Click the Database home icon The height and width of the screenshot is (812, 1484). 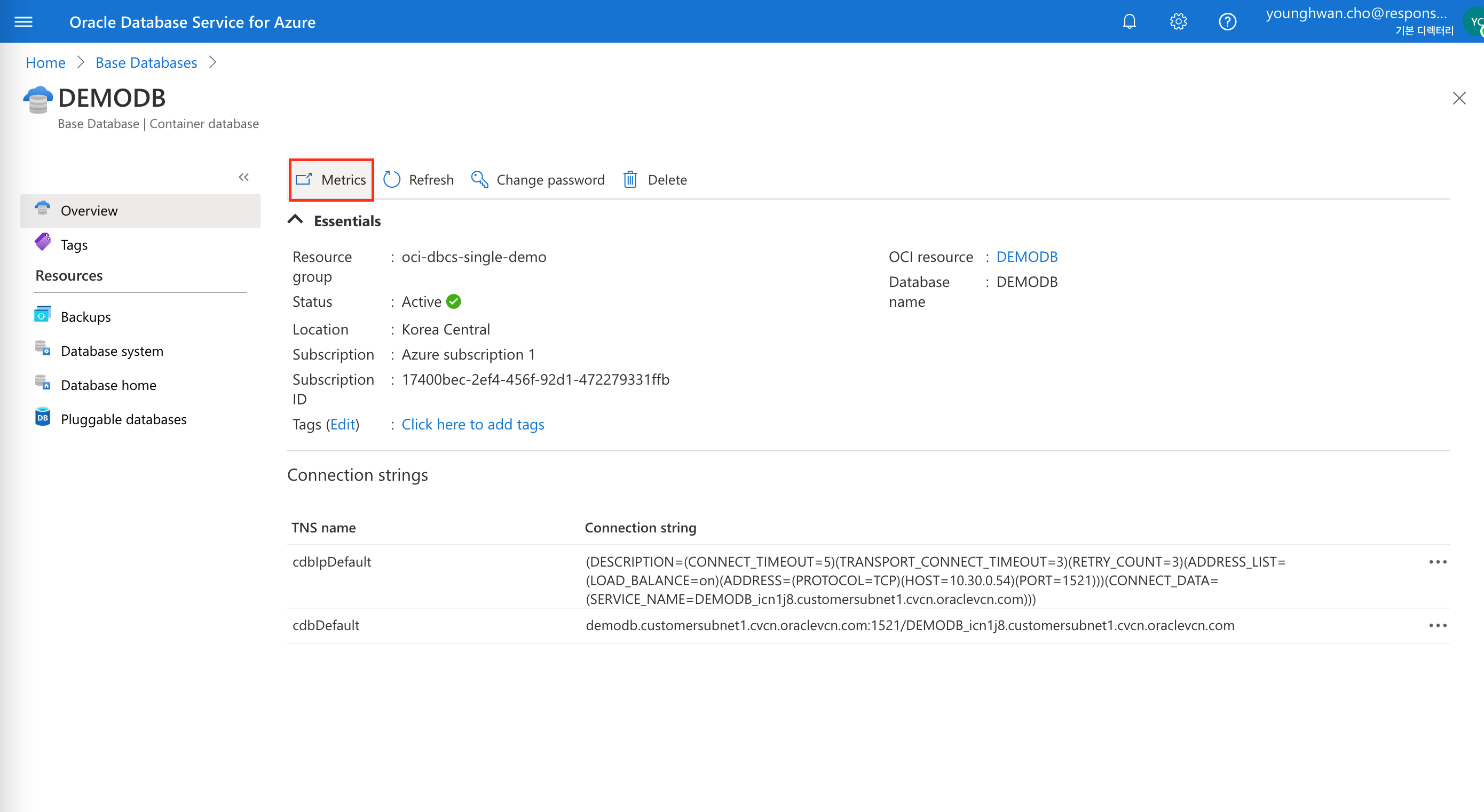pos(43,383)
